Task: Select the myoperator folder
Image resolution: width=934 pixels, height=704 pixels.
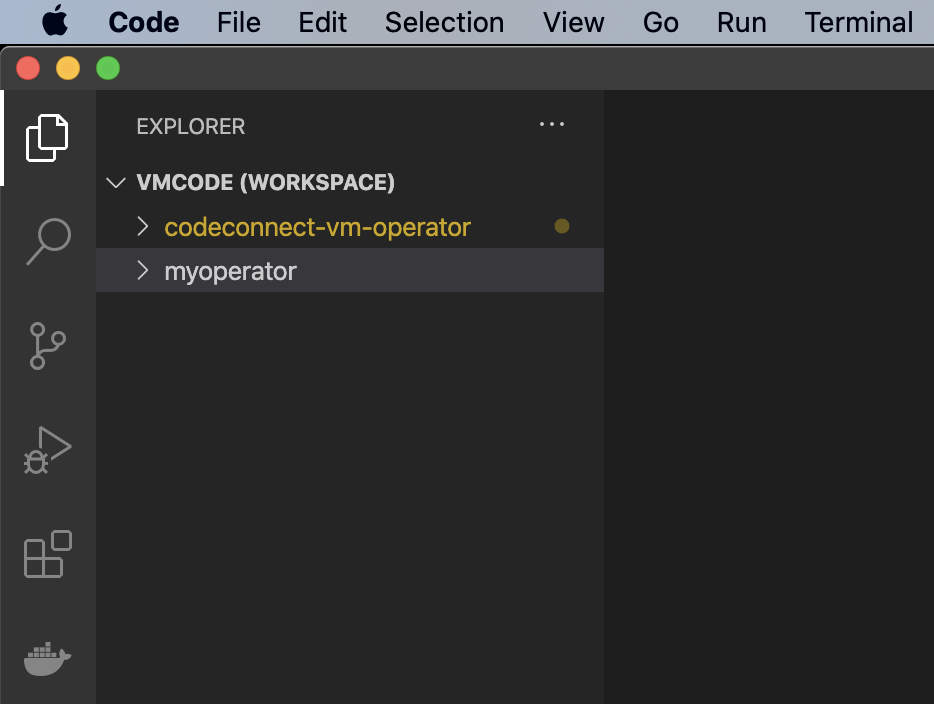Action: click(x=350, y=270)
